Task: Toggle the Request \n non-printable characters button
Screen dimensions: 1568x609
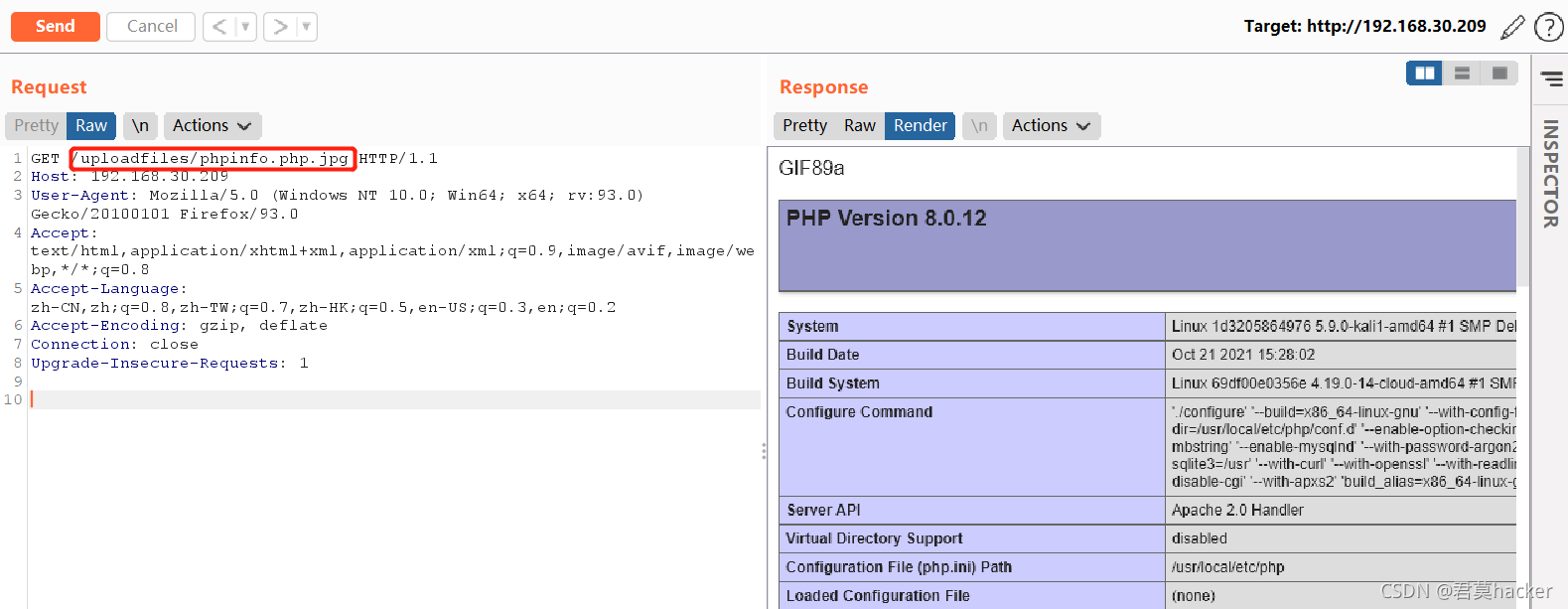Action: pyautogui.click(x=140, y=126)
